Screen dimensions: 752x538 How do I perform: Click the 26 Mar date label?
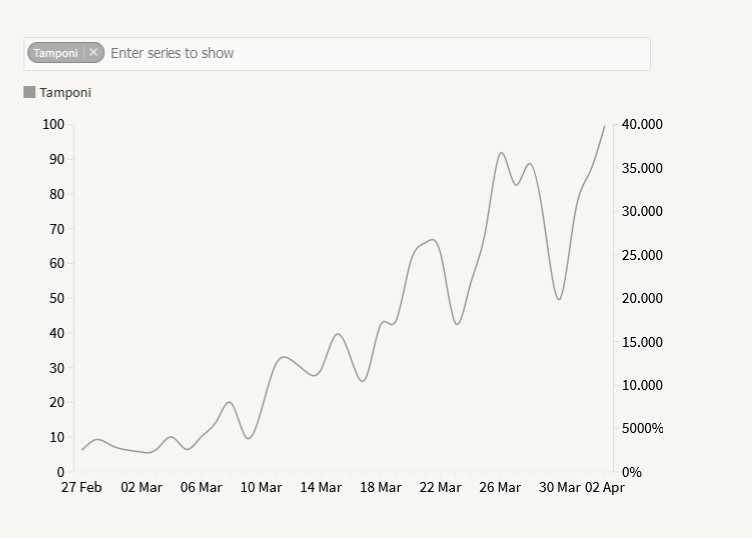click(500, 488)
